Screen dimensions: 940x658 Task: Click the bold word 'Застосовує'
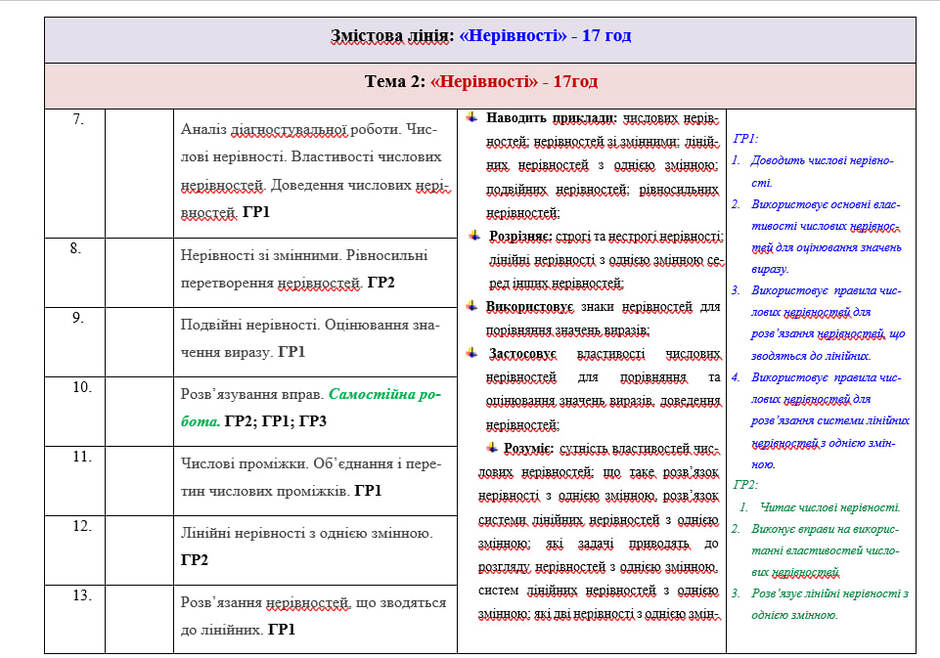[522, 355]
